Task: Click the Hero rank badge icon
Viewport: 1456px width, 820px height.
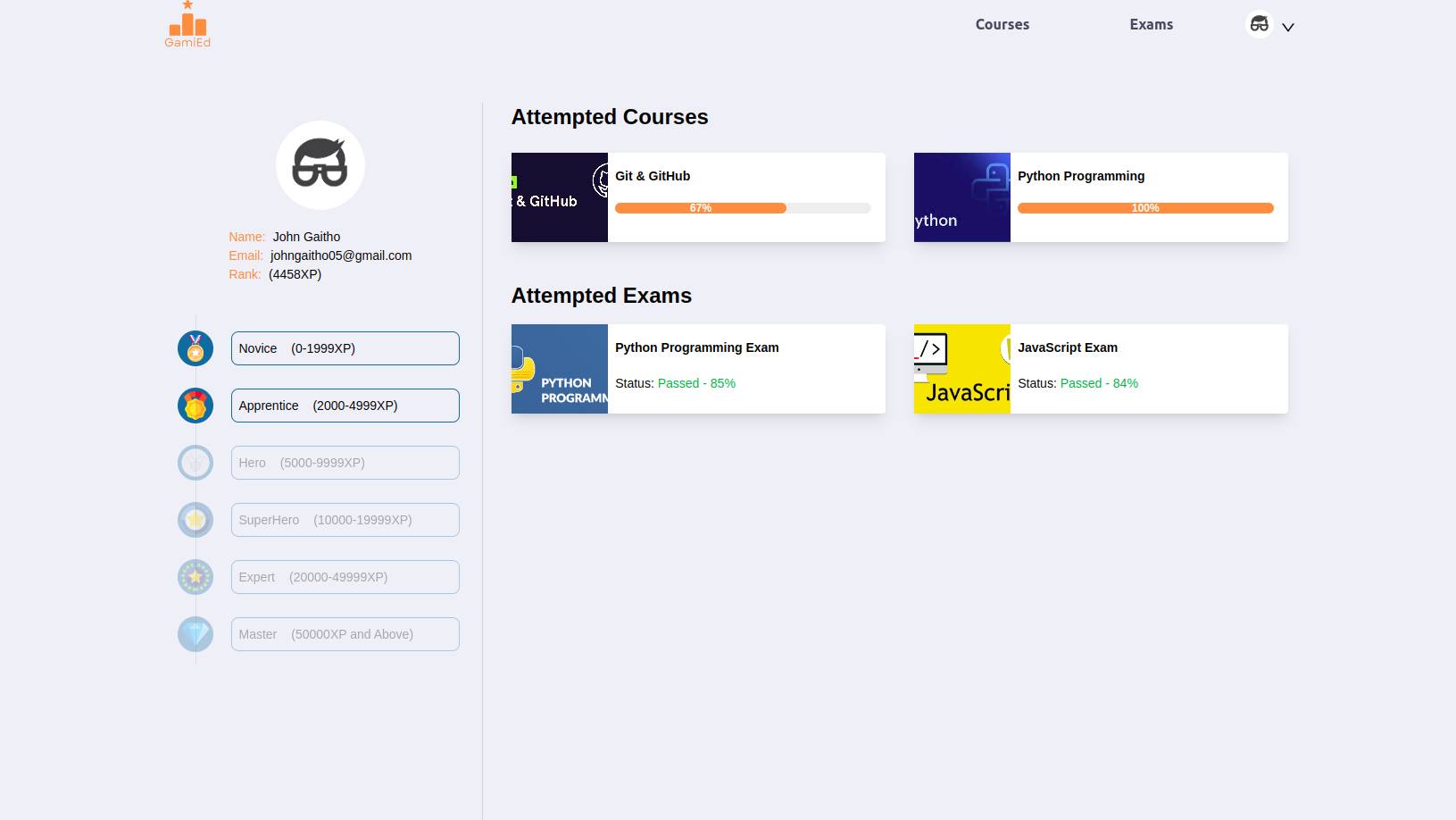Action: coord(196,463)
